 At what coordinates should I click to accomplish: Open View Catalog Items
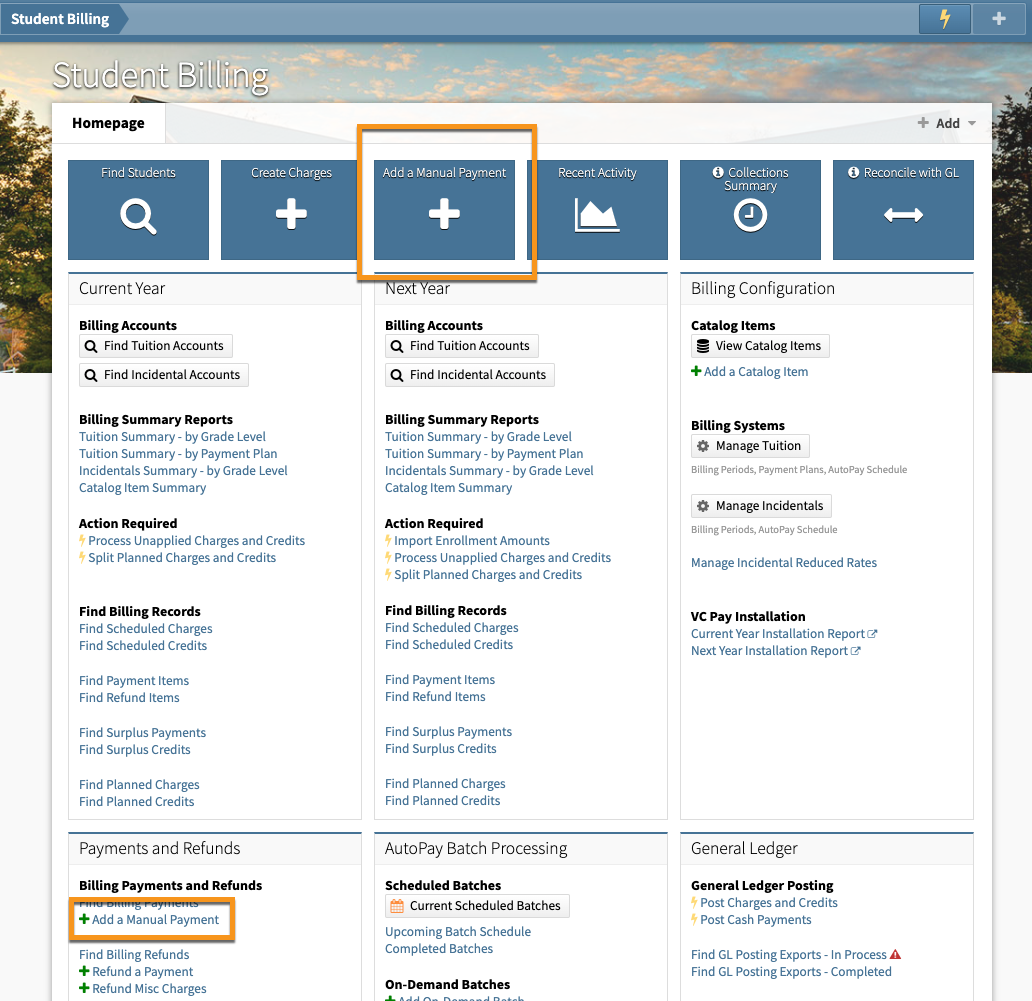(x=759, y=346)
